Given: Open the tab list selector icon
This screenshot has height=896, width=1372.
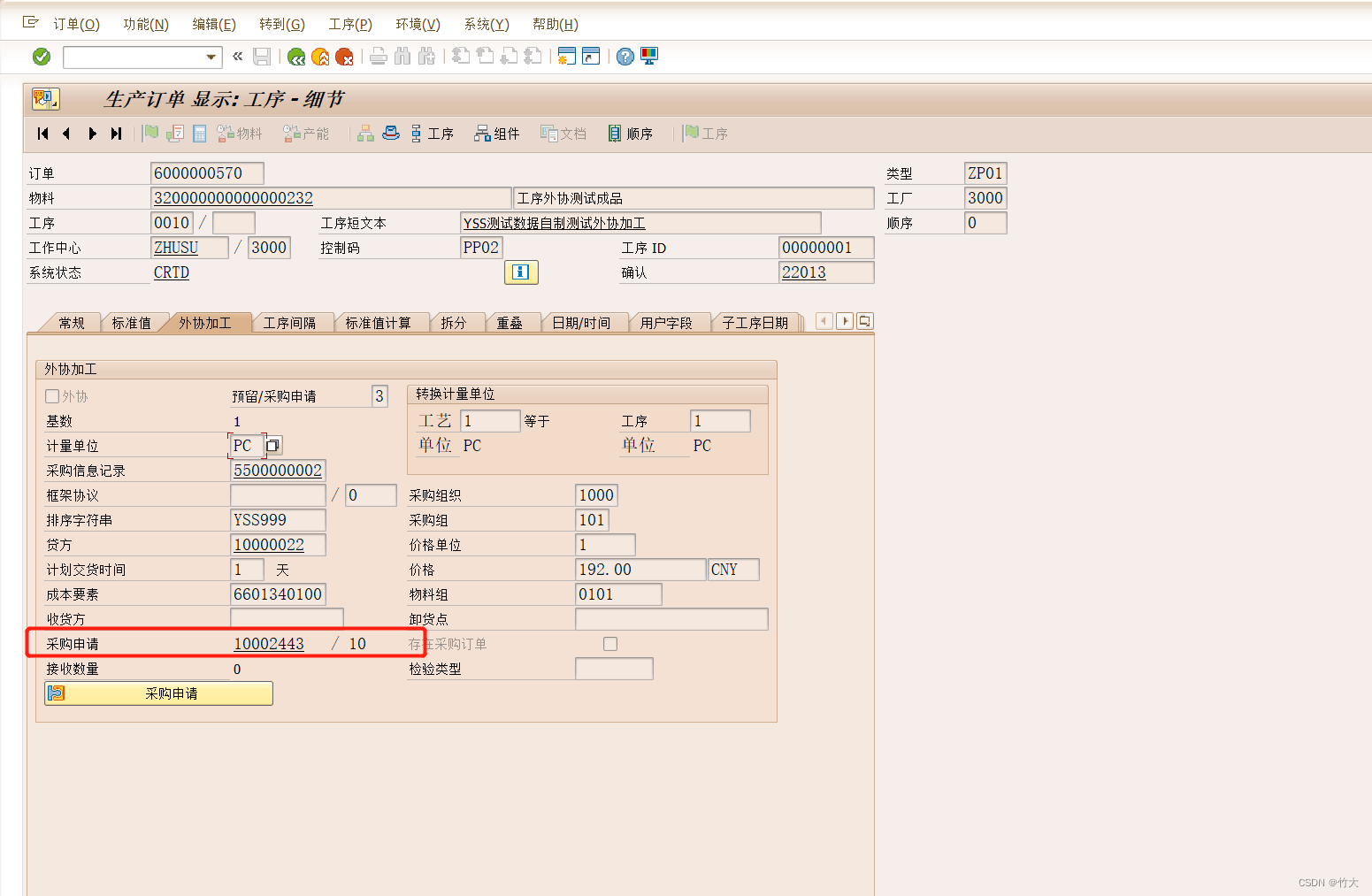Looking at the screenshot, I should tap(865, 321).
